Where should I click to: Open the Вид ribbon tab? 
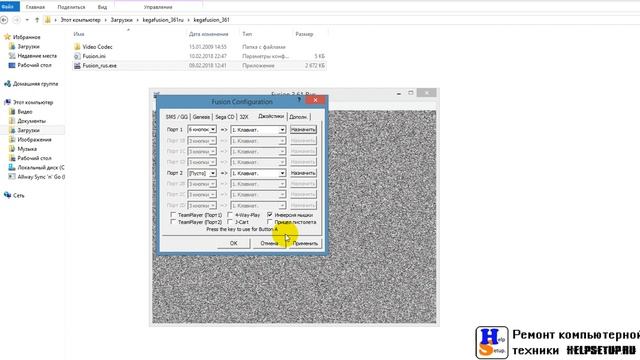[102, 7]
